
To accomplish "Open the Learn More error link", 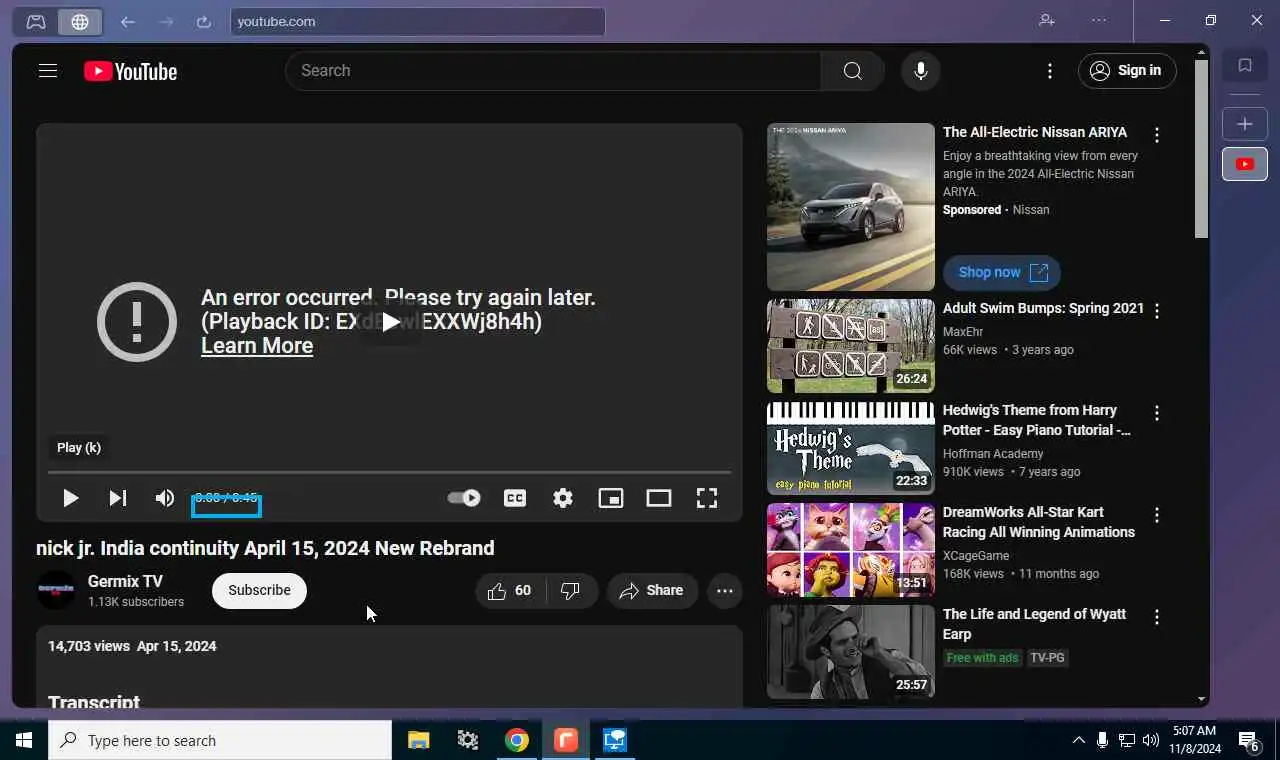I will (257, 346).
